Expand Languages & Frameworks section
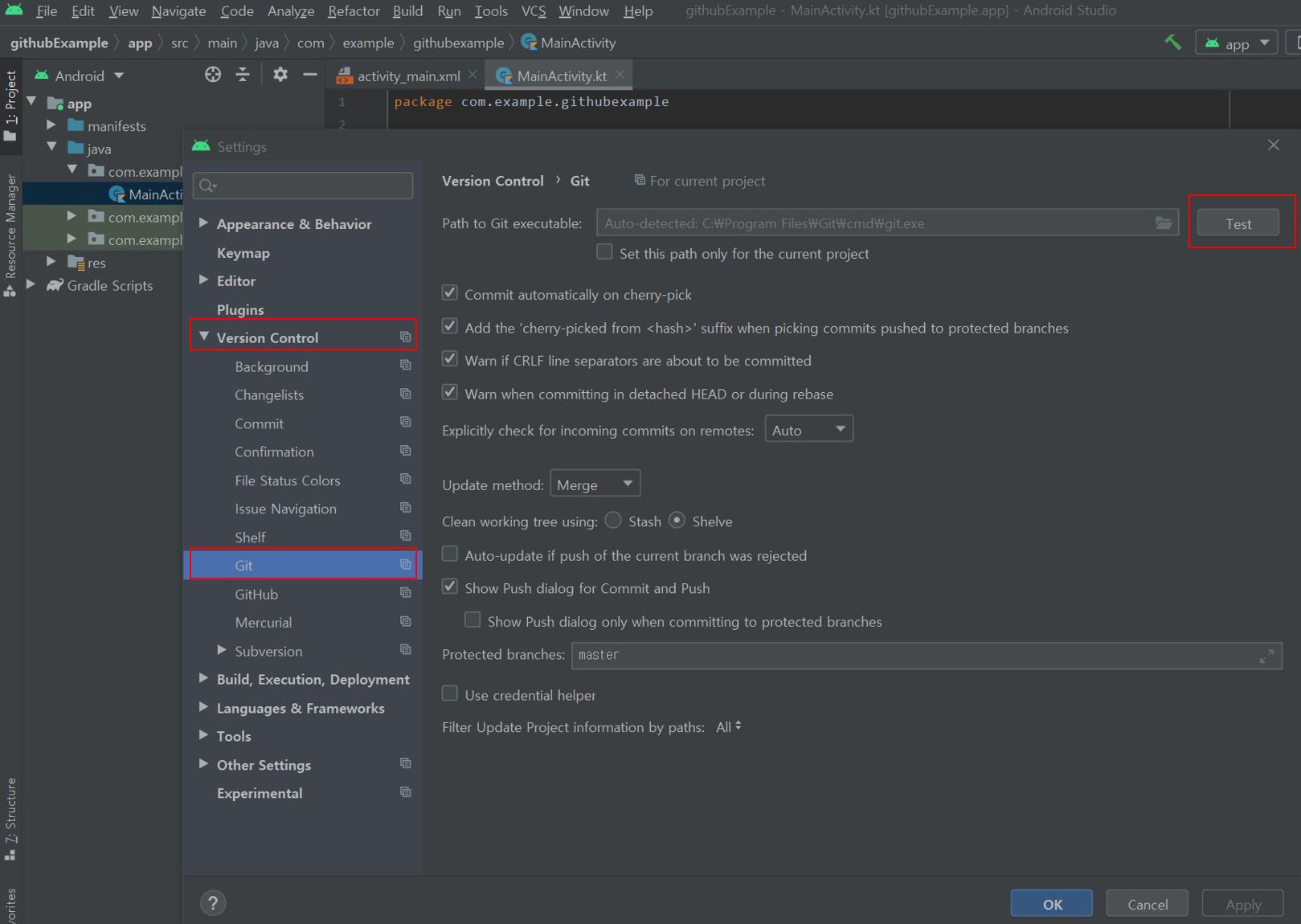The height and width of the screenshot is (924, 1301). pos(203,707)
